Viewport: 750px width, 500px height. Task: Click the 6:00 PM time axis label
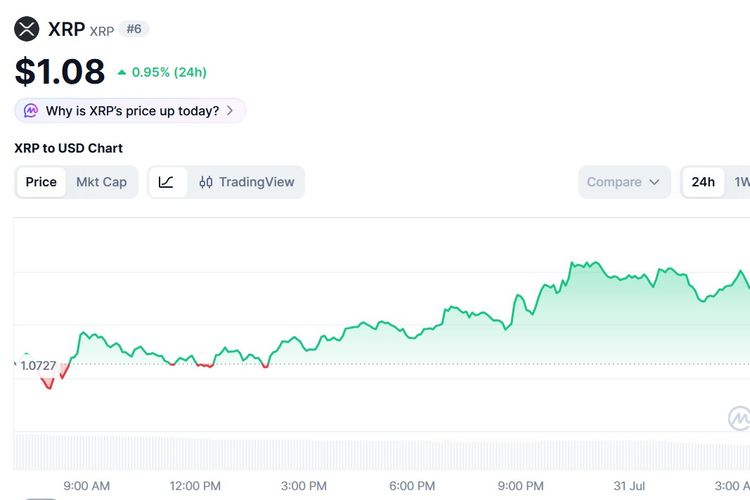pos(412,486)
